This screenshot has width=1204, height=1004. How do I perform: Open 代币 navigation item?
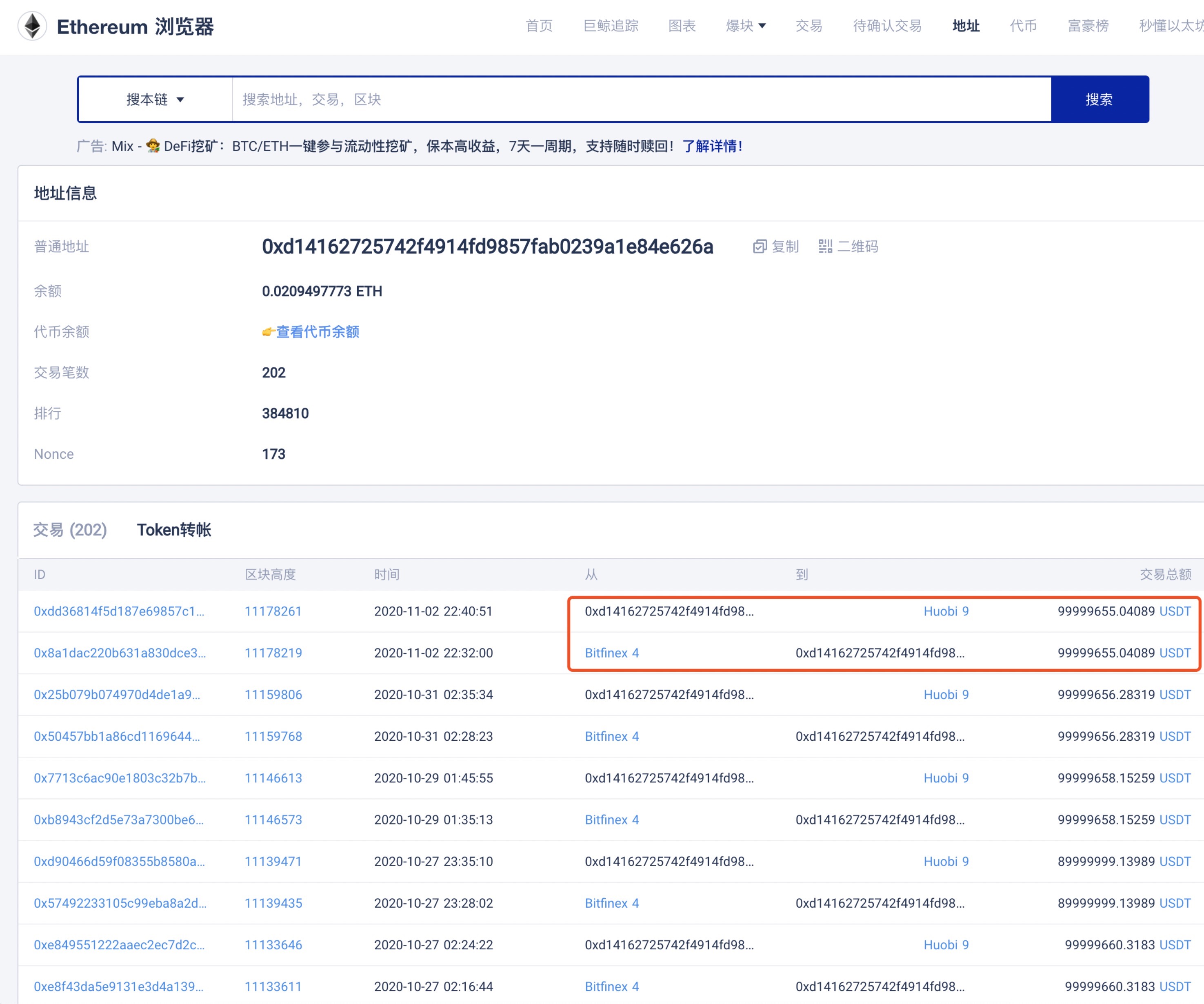(1024, 26)
